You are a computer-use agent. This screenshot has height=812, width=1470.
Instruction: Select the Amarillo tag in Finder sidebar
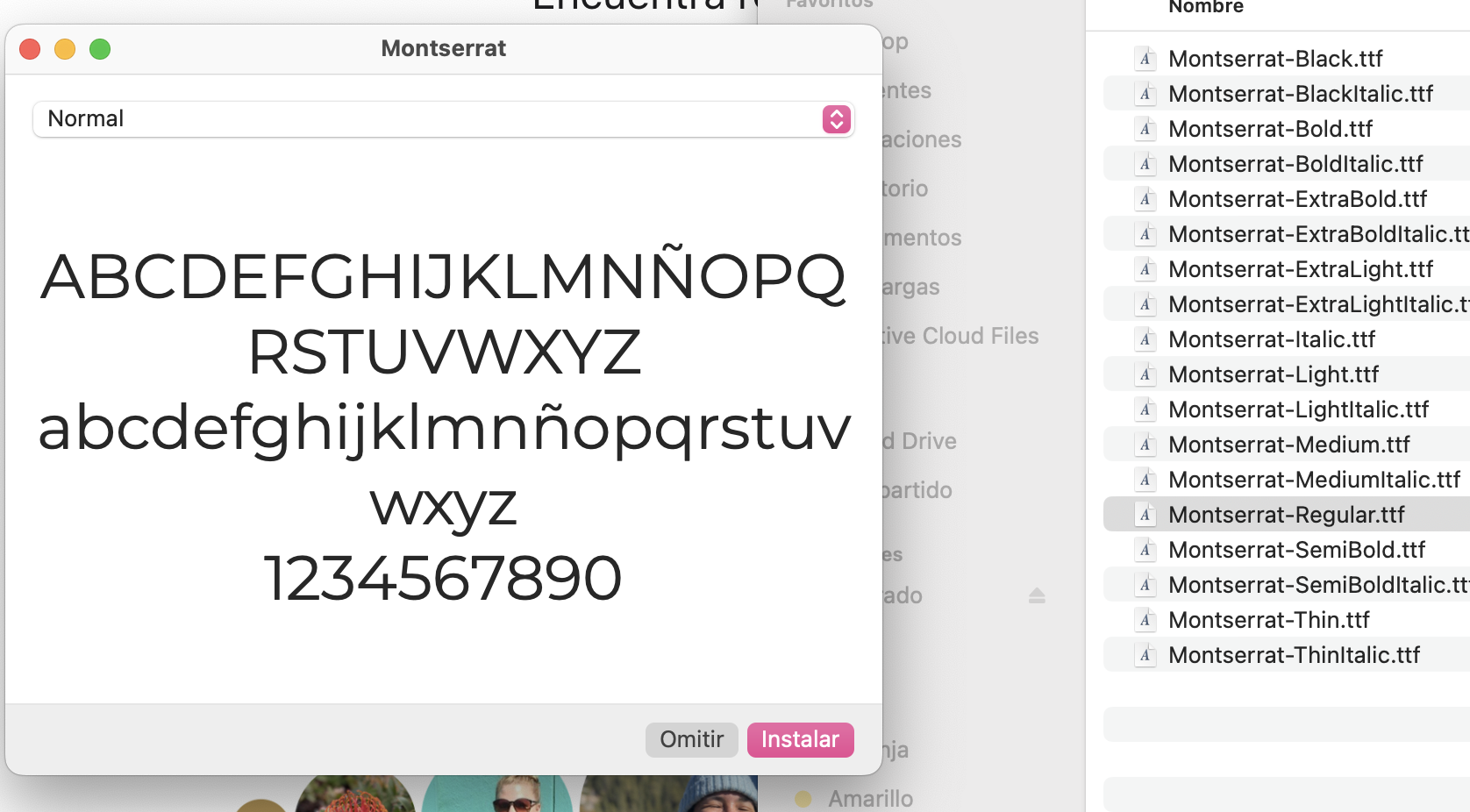tap(853, 799)
